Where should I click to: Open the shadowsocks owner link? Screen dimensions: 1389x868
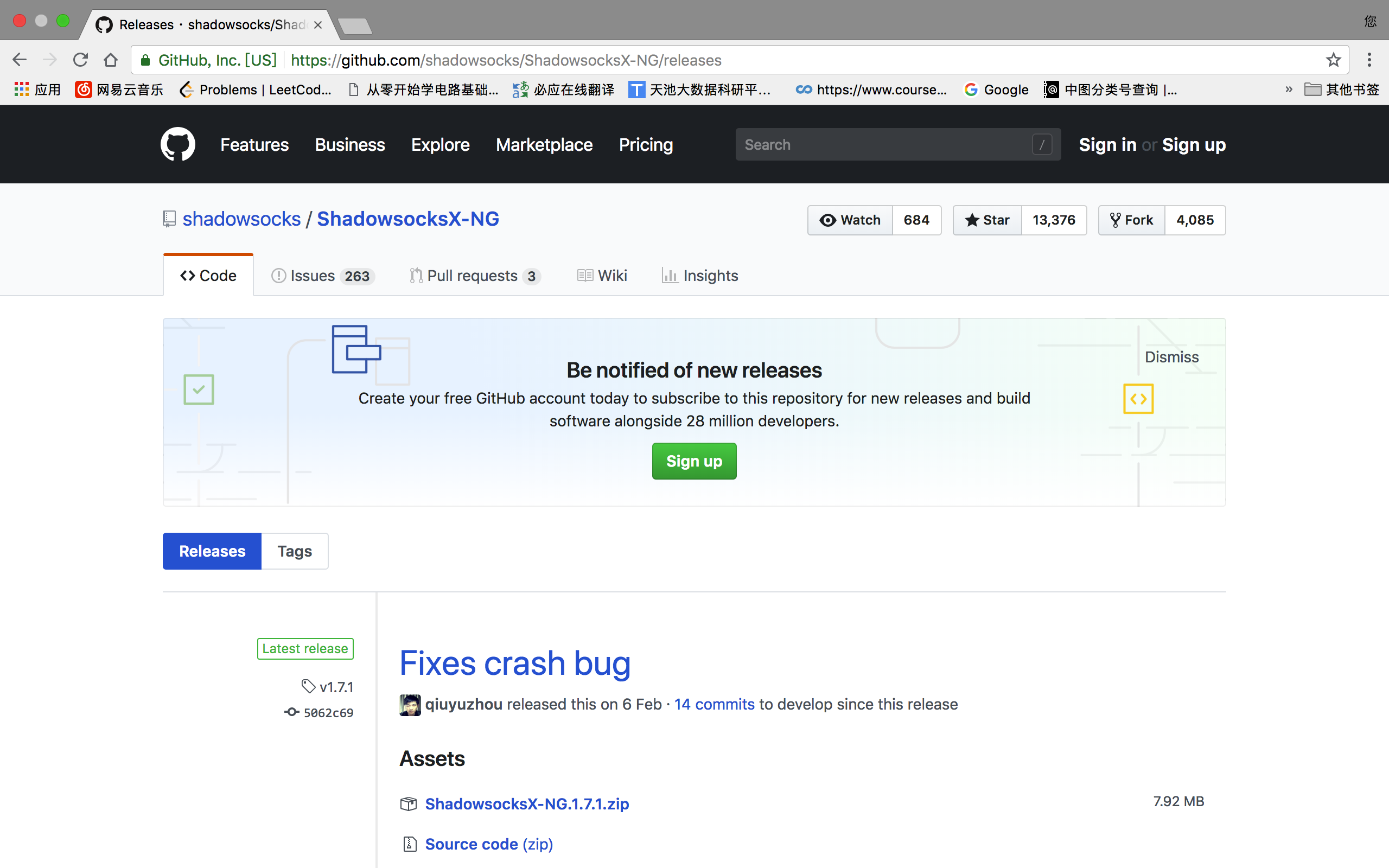[241, 219]
